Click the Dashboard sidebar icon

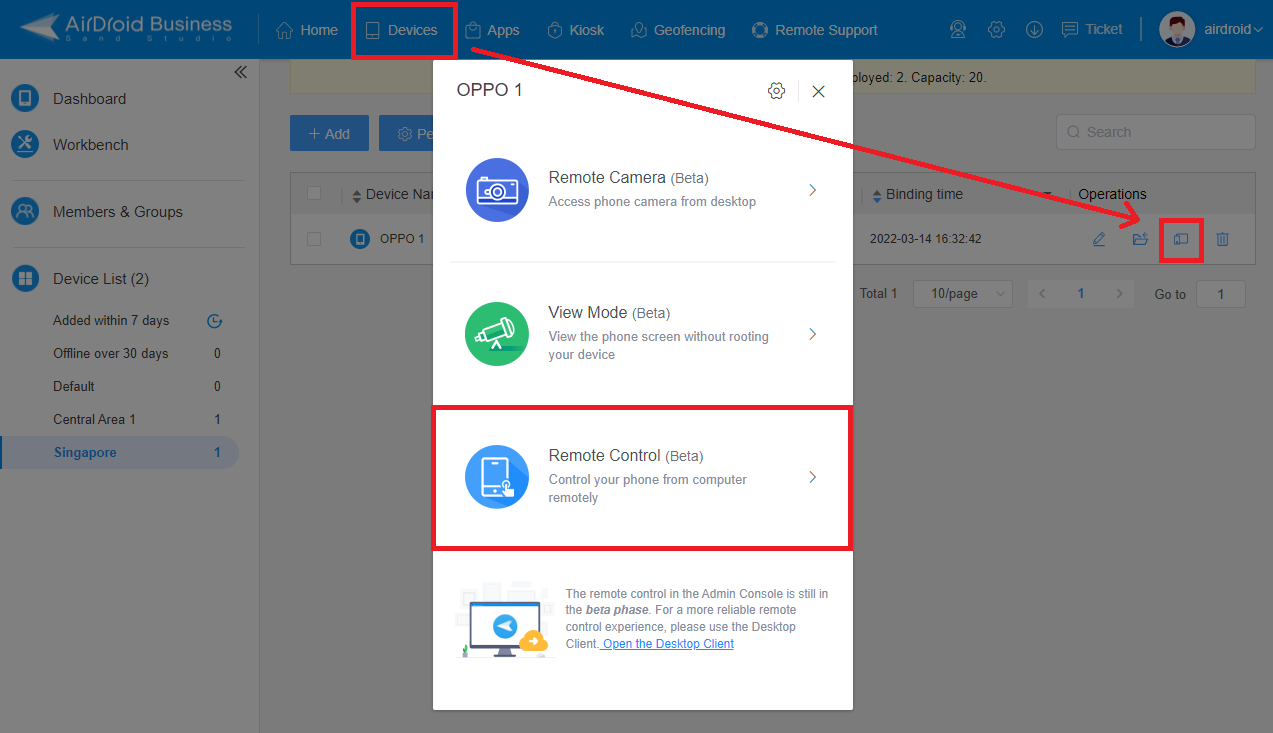click(x=25, y=98)
